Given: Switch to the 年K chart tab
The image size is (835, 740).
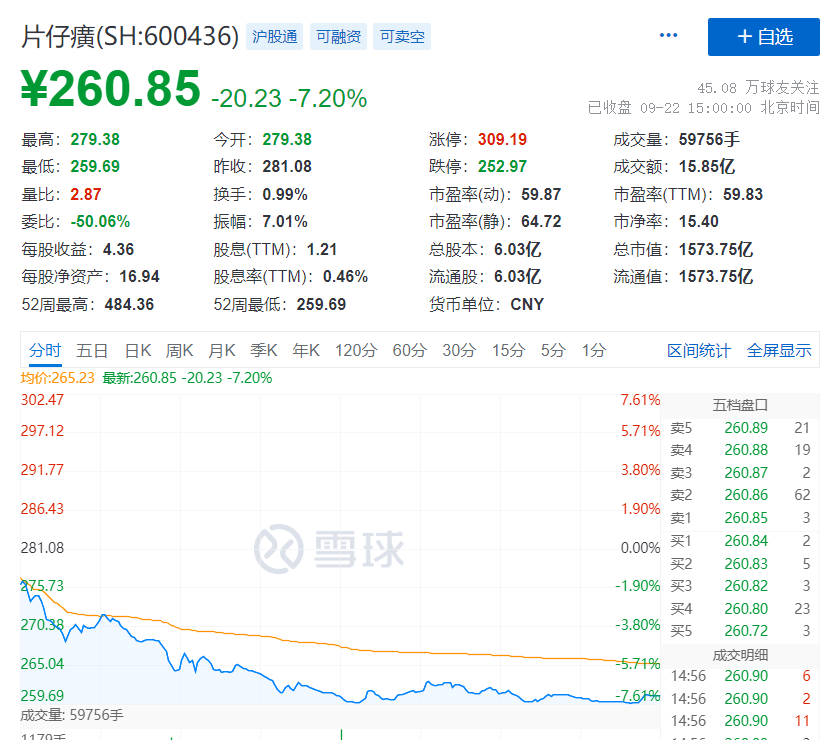Looking at the screenshot, I should click(x=306, y=350).
